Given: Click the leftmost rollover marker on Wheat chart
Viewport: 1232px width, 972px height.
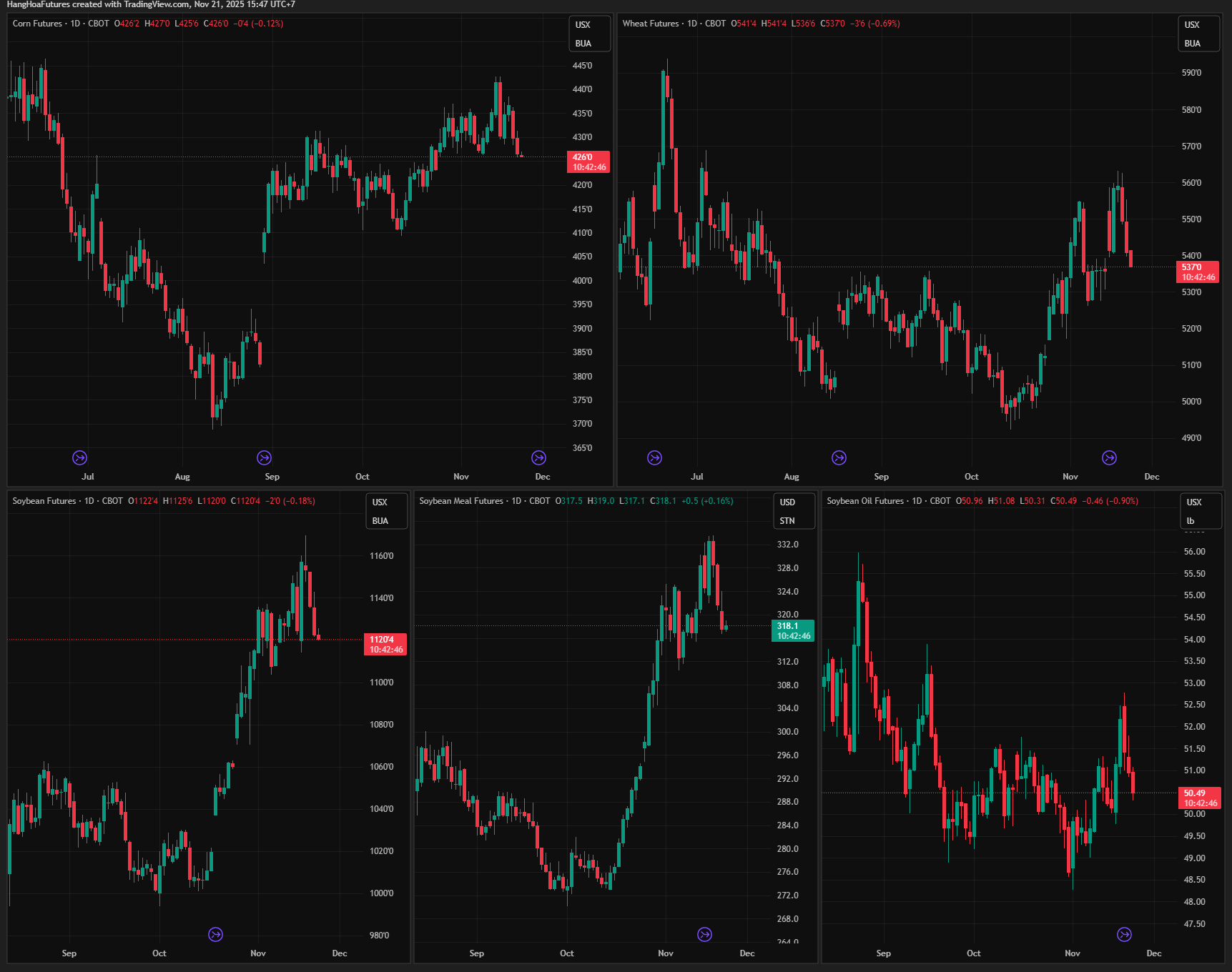Looking at the screenshot, I should [x=654, y=457].
